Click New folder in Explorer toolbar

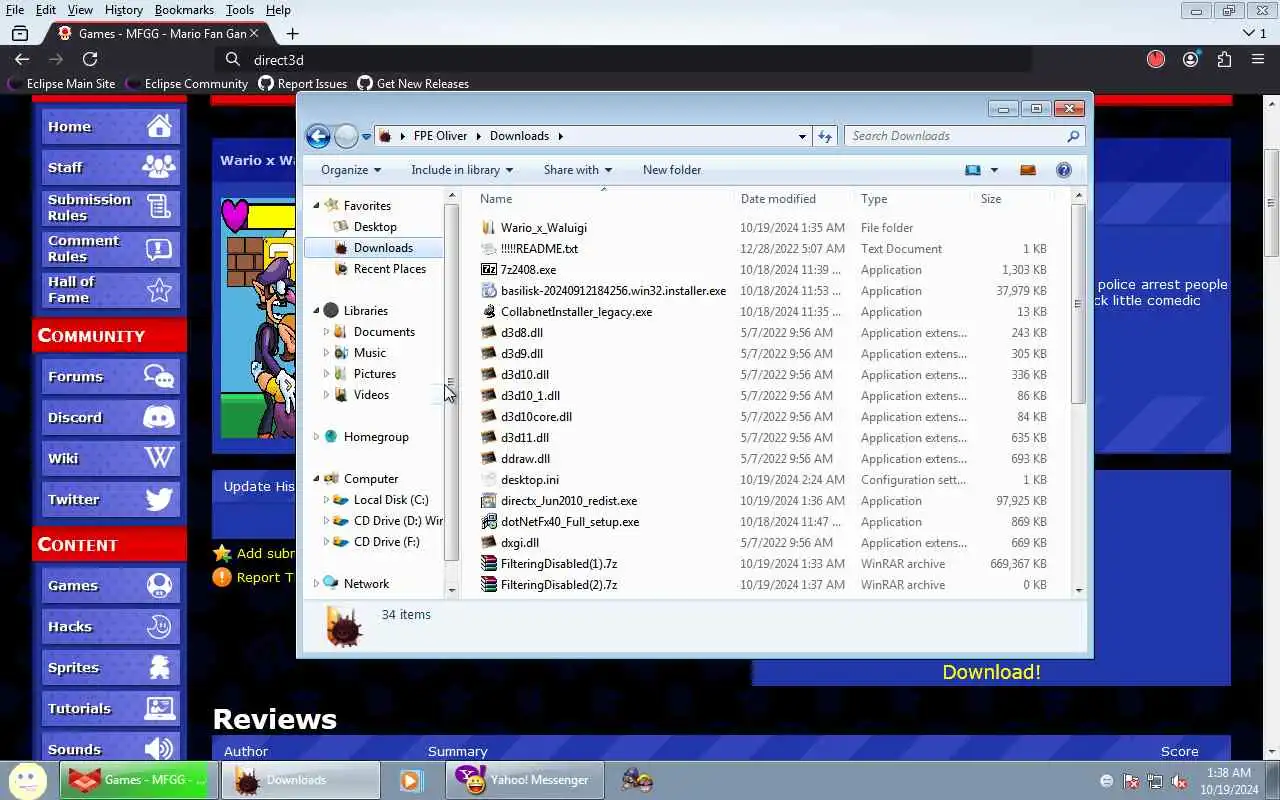(x=672, y=170)
